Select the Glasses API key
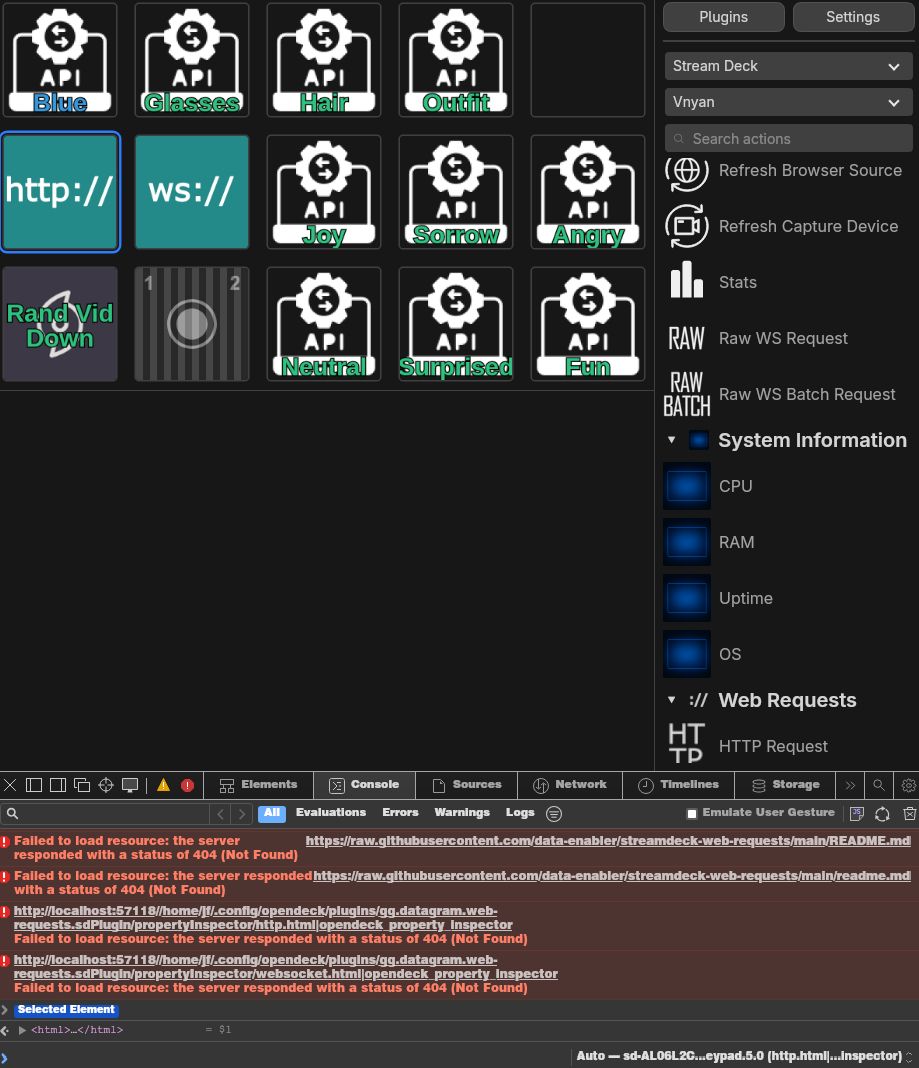 (x=192, y=60)
